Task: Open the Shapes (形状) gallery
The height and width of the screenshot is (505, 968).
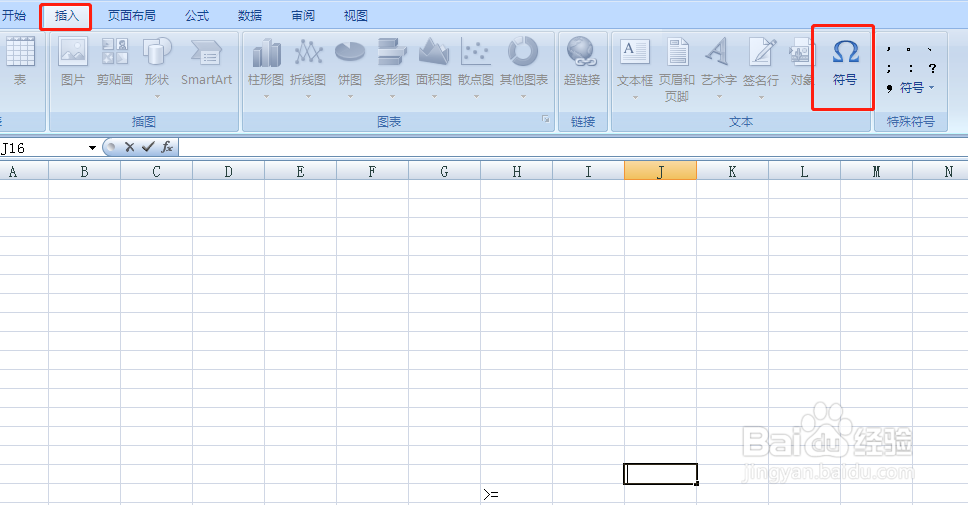Action: coord(157,62)
